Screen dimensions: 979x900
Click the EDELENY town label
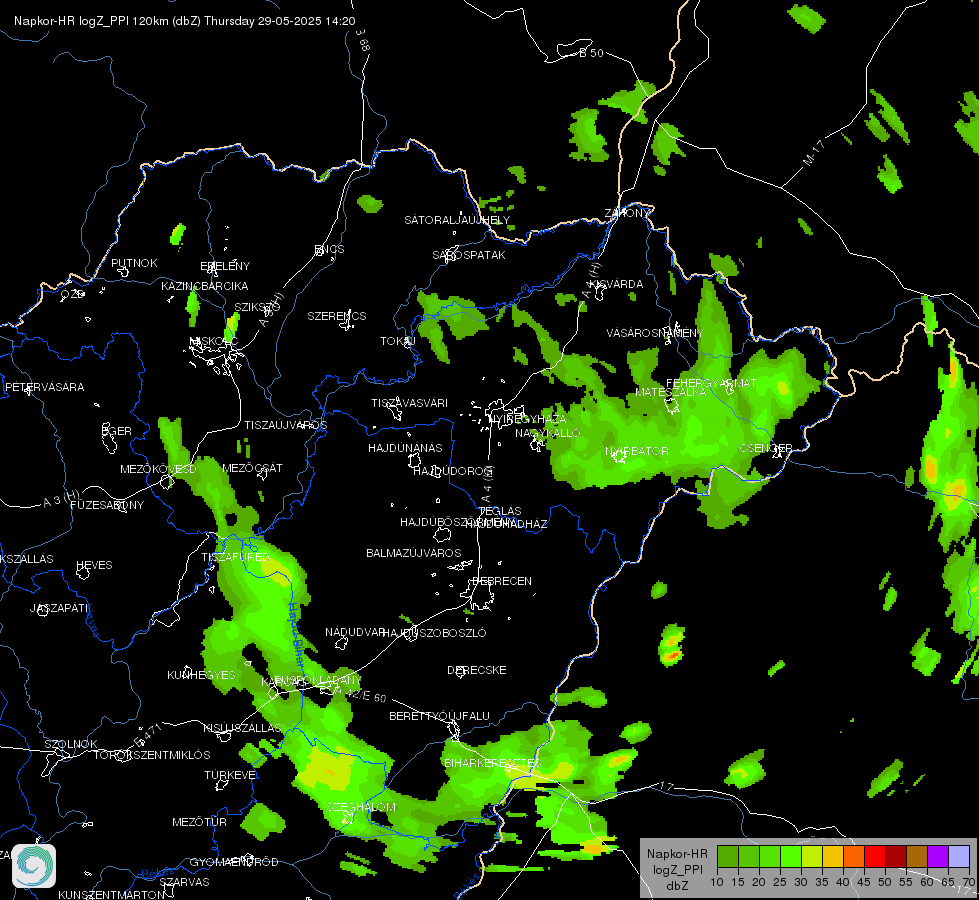(225, 266)
